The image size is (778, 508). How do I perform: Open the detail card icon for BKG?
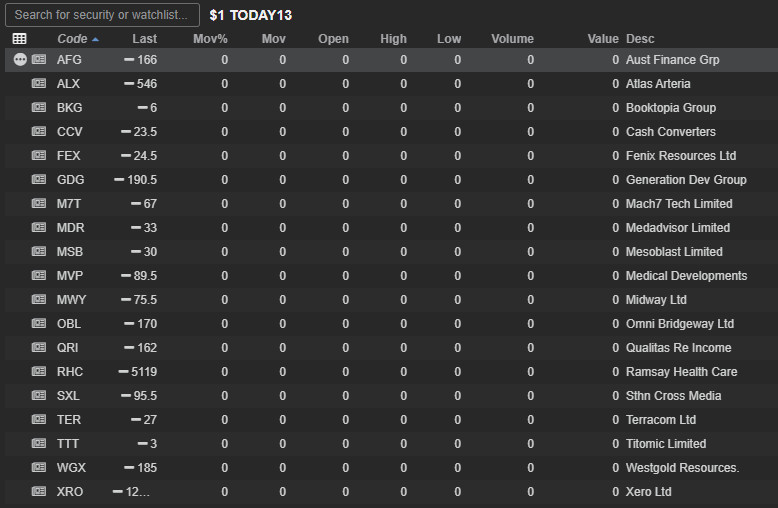[39, 107]
